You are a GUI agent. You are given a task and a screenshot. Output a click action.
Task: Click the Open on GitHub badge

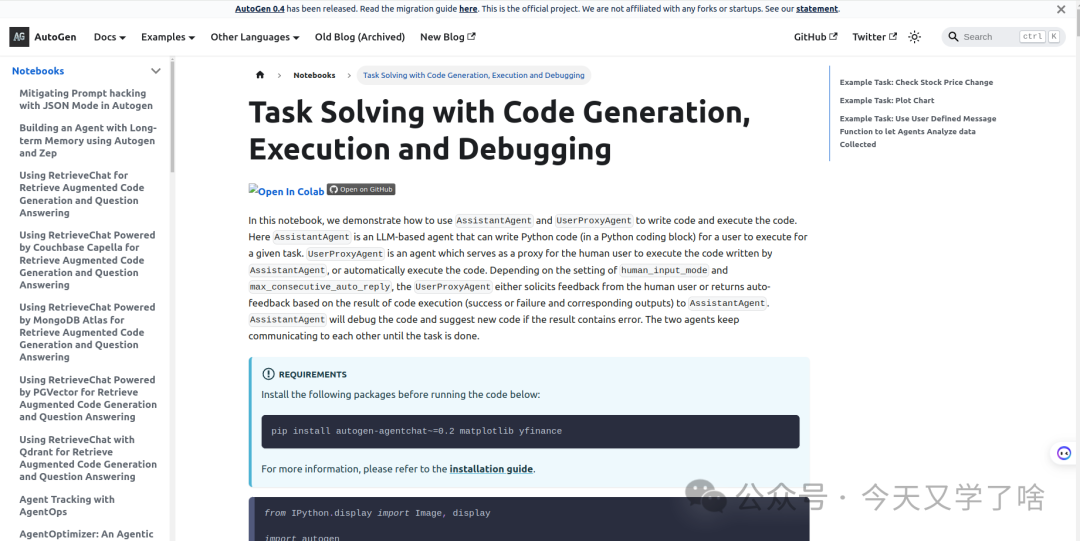tap(361, 190)
